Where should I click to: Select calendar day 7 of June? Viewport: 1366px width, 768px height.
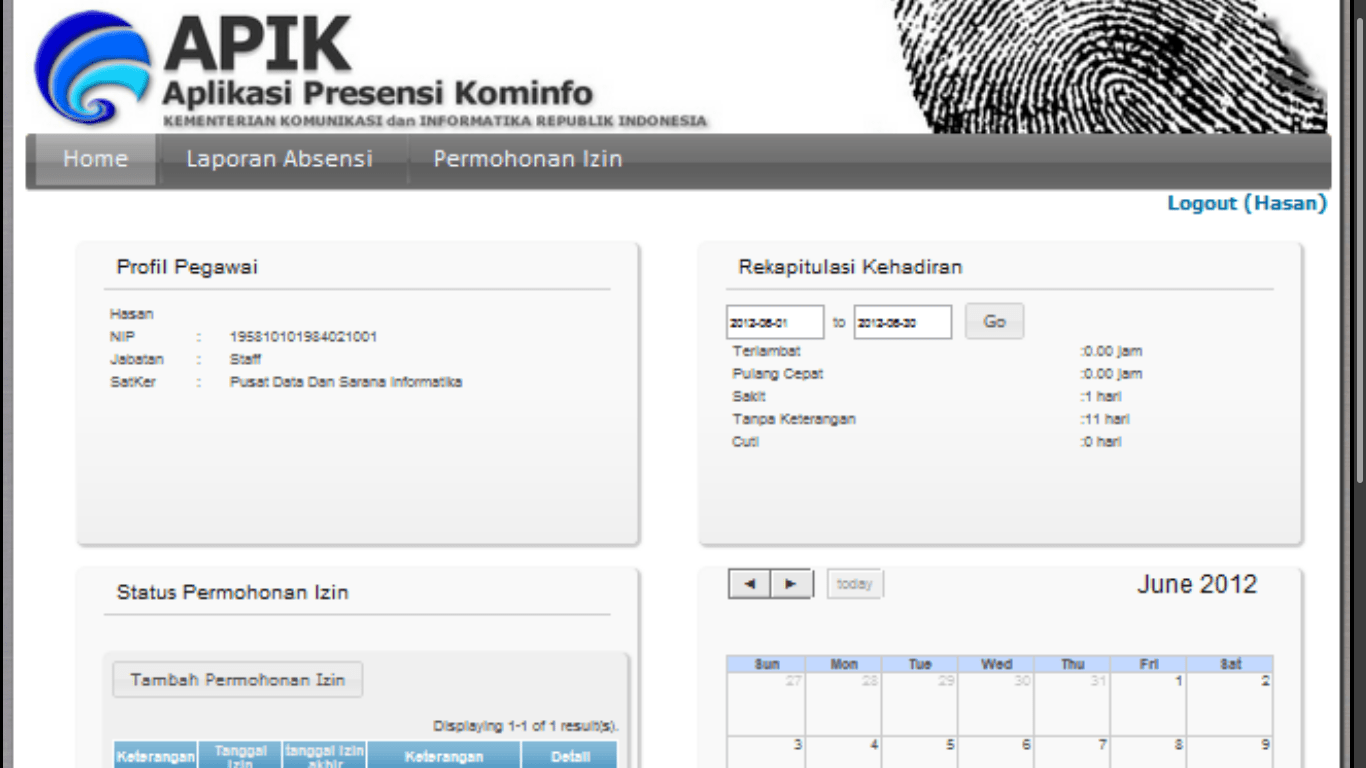pos(1072,752)
